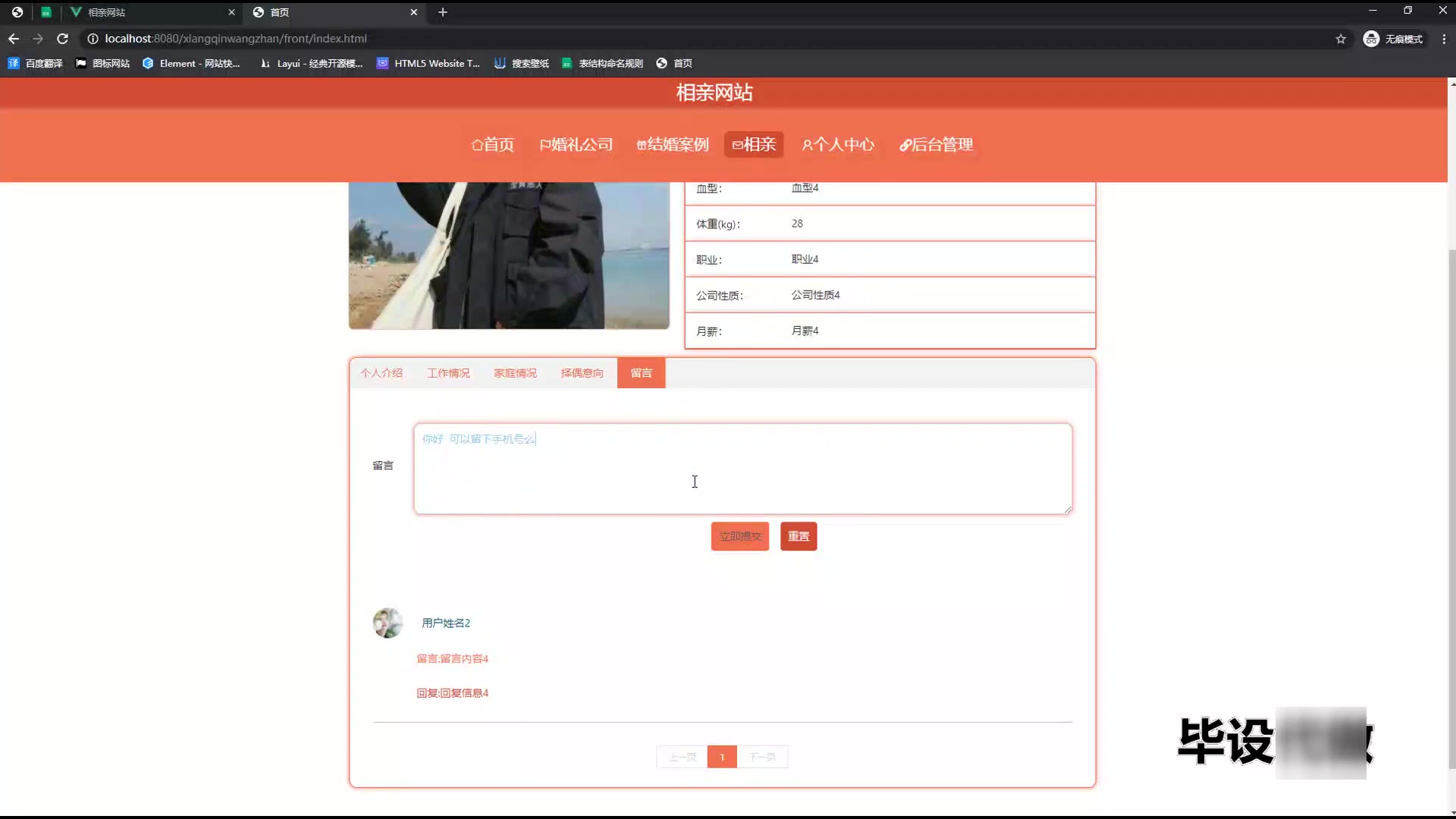Screen dimensions: 1456x819
Task: Click the browser back arrow
Action: pyautogui.click(x=14, y=39)
